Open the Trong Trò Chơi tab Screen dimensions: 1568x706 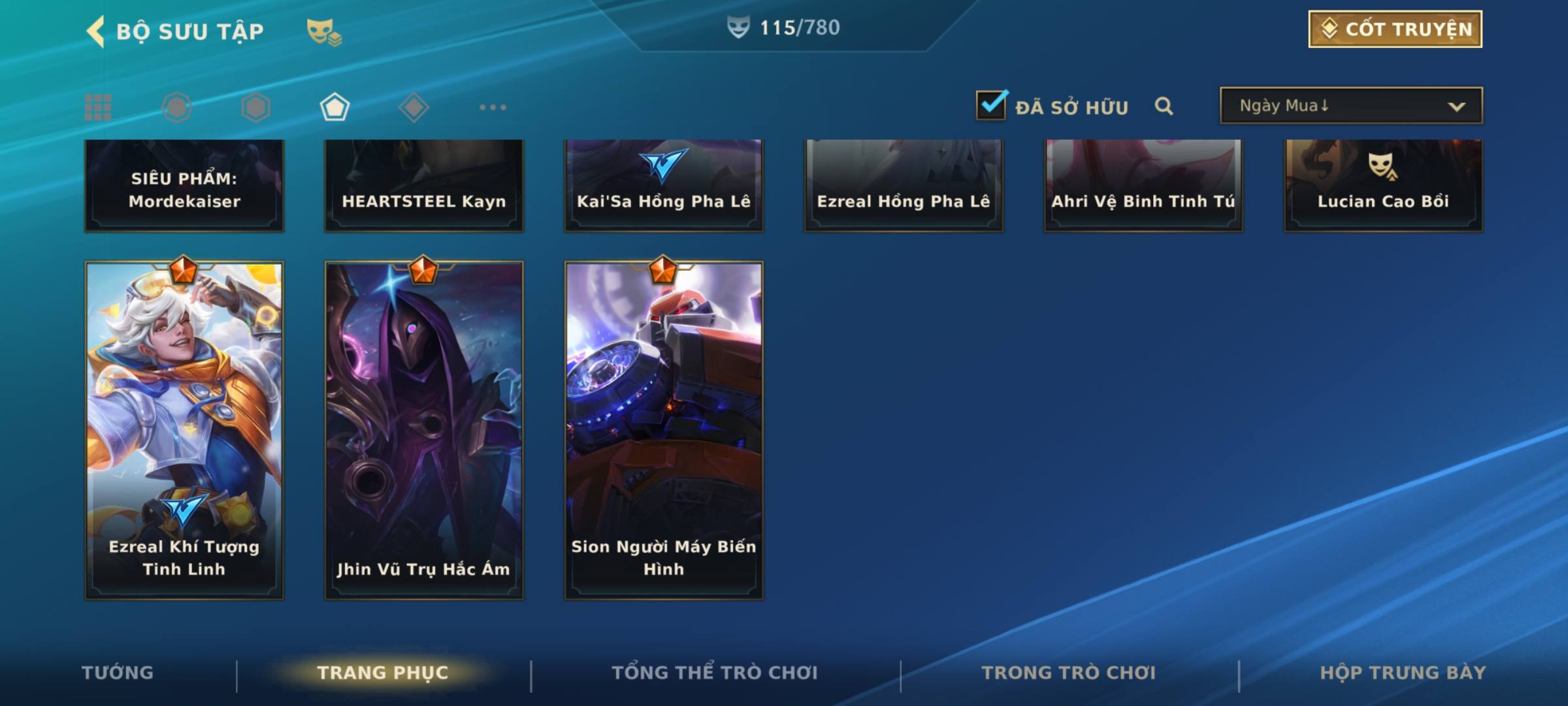coord(1069,673)
